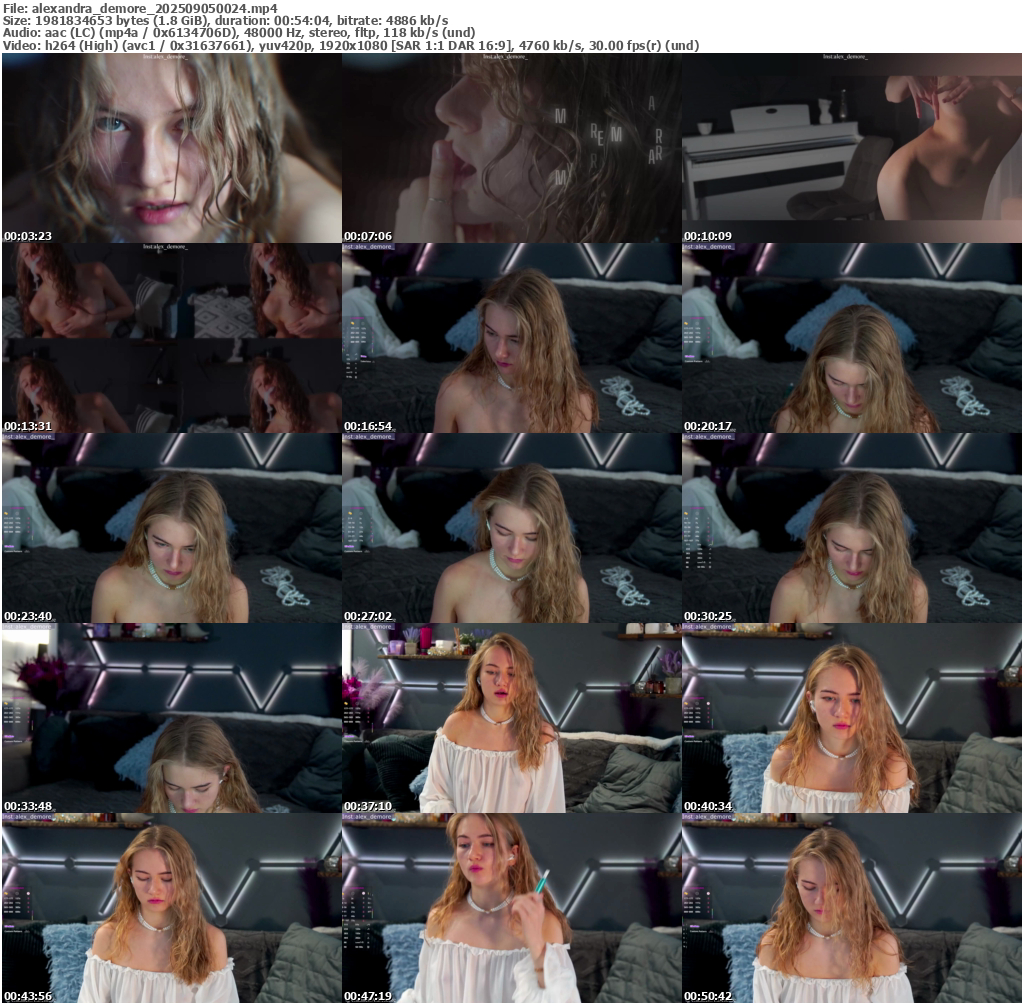Click the thumbnail at 00:37:10
Screen dimensions: 1024x1003
coord(511,718)
